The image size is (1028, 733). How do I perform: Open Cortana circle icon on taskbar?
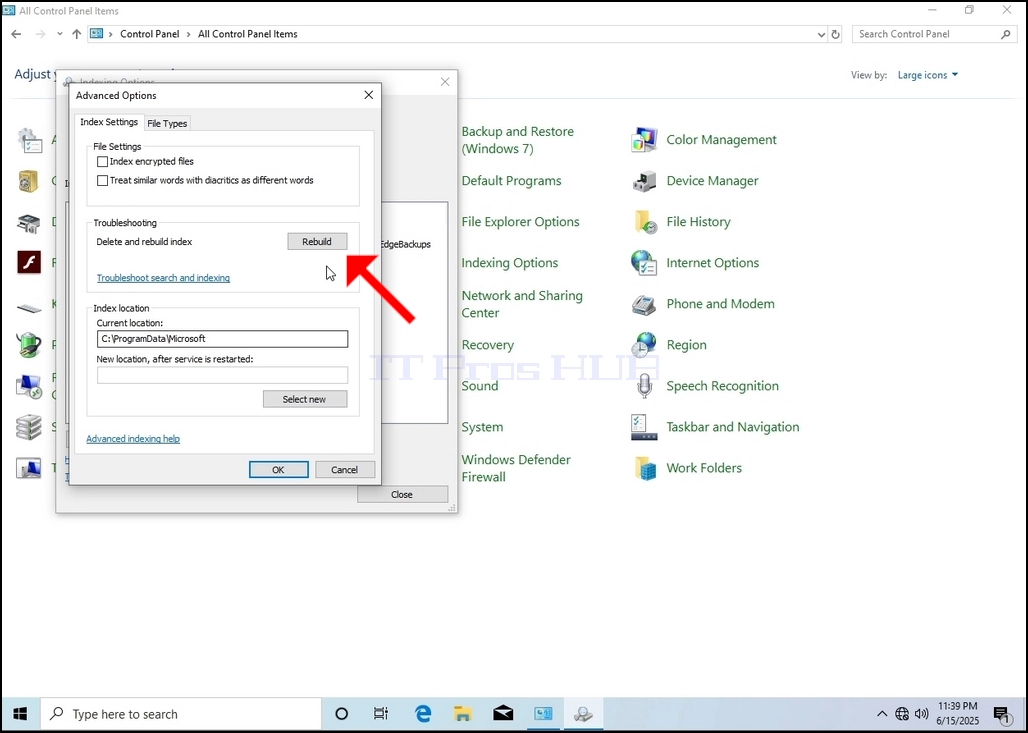click(342, 714)
